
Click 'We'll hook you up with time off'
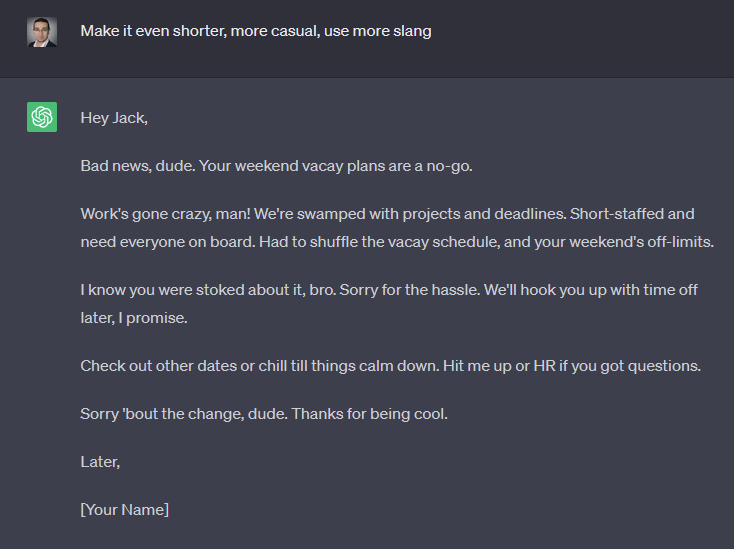tap(591, 290)
